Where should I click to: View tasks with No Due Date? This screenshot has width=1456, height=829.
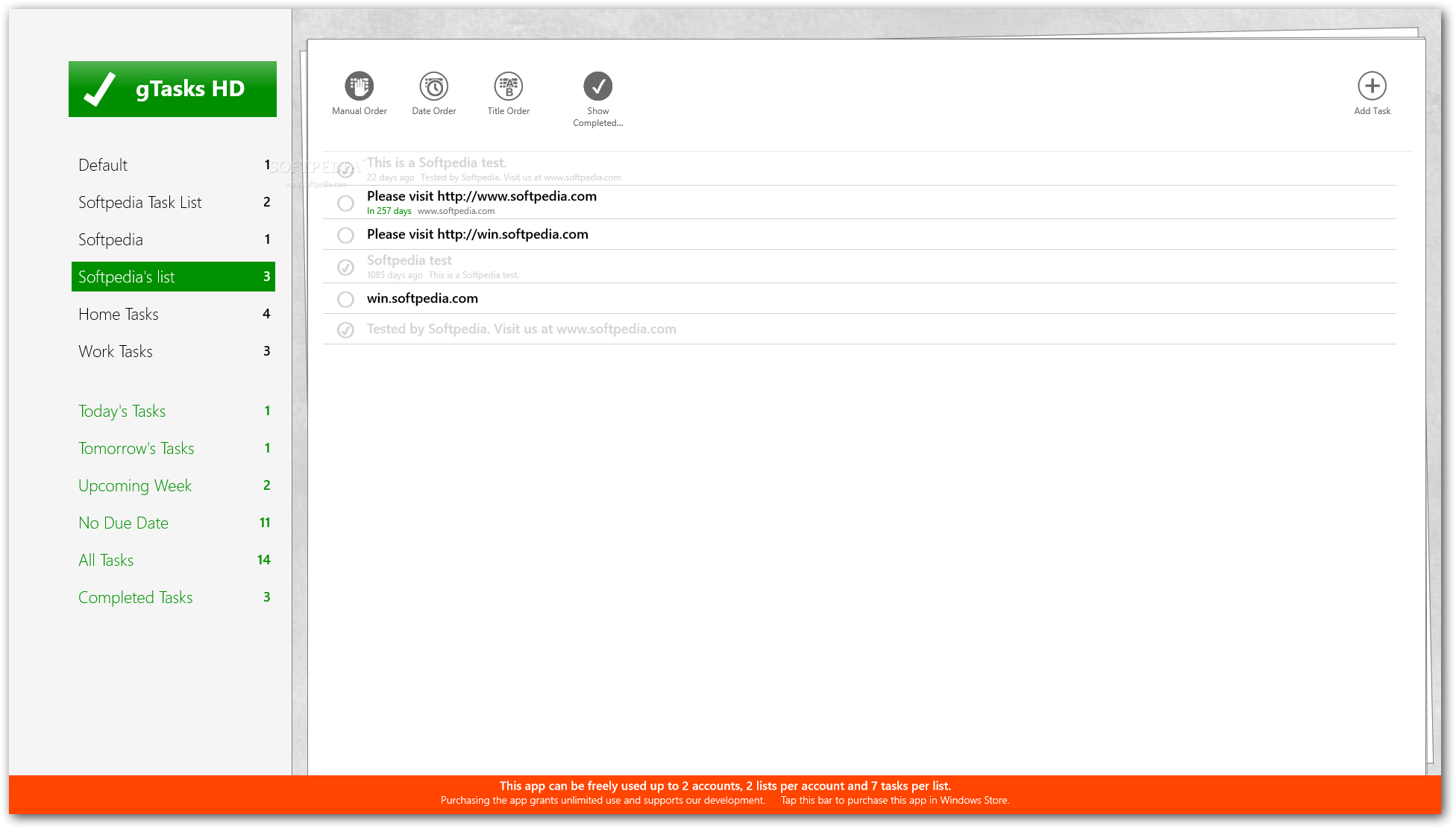[173, 523]
